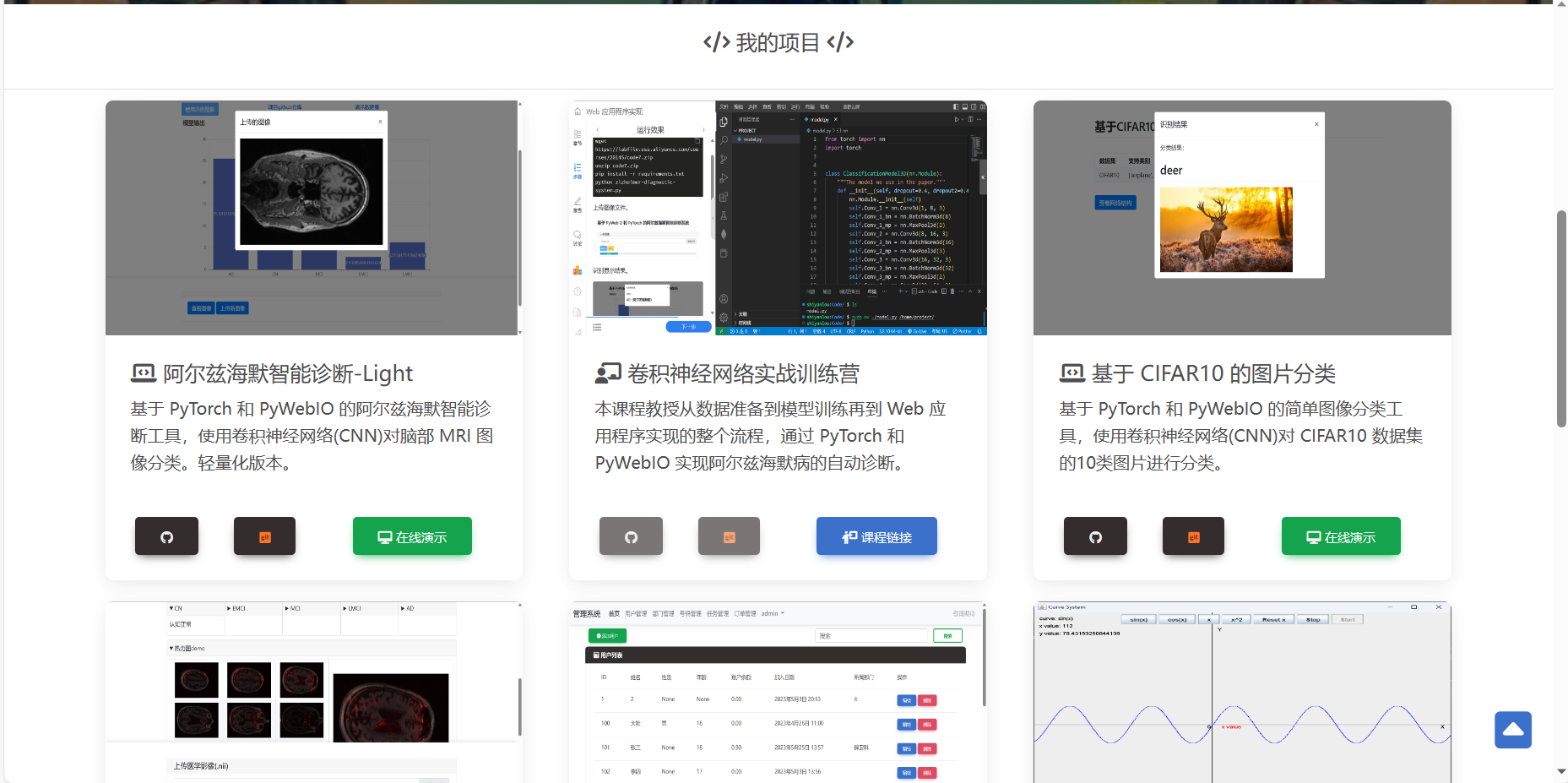The width and height of the screenshot is (1568, 783).
Task: Click GitHub icon under 卷积神经网络实战训练营
Action: (631, 536)
